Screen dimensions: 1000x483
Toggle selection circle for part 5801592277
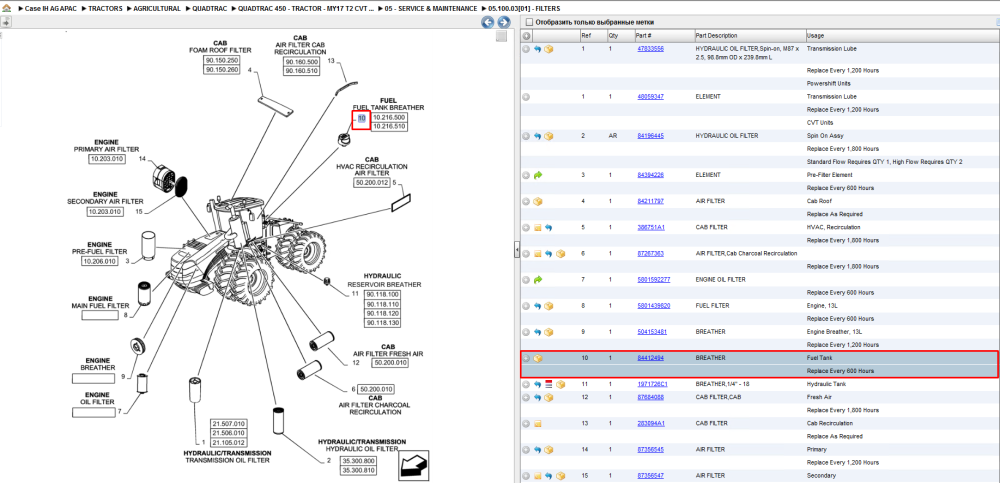(x=526, y=279)
